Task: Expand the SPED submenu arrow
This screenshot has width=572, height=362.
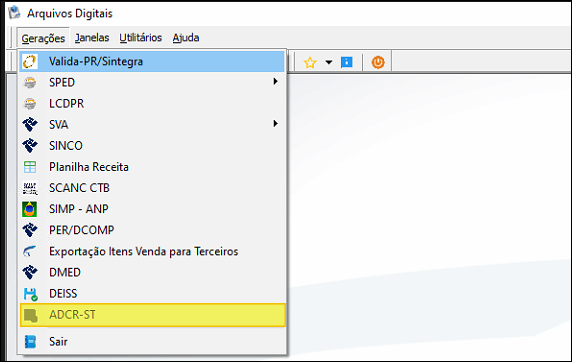Action: click(x=275, y=81)
